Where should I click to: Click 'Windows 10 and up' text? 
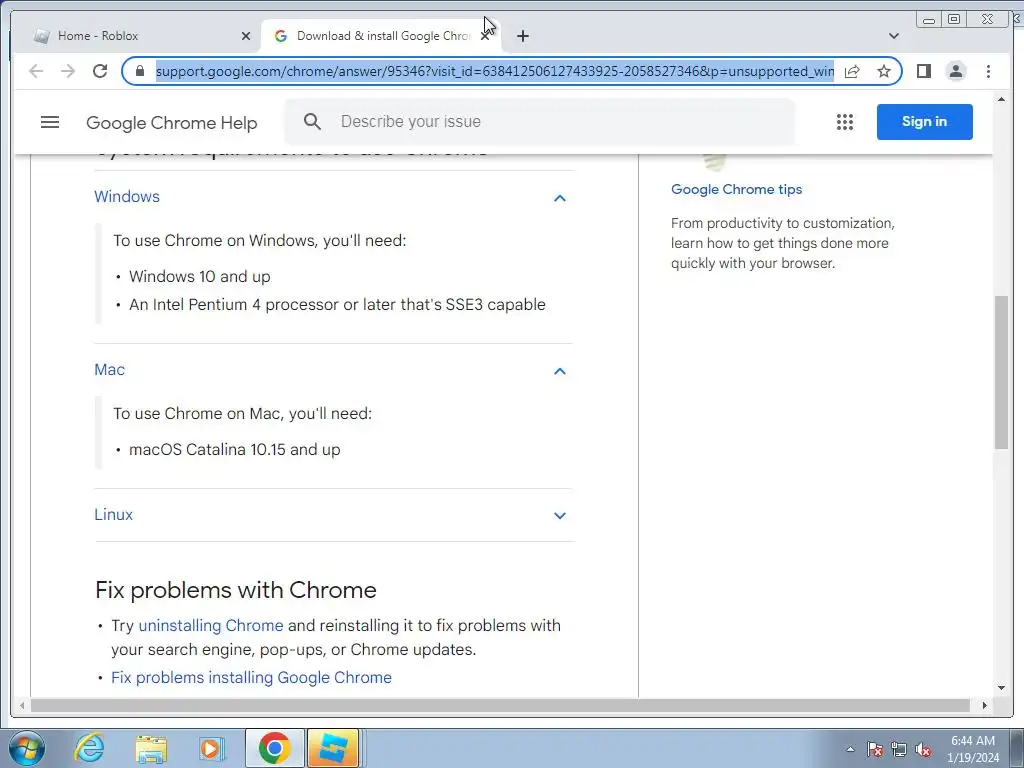point(200,276)
